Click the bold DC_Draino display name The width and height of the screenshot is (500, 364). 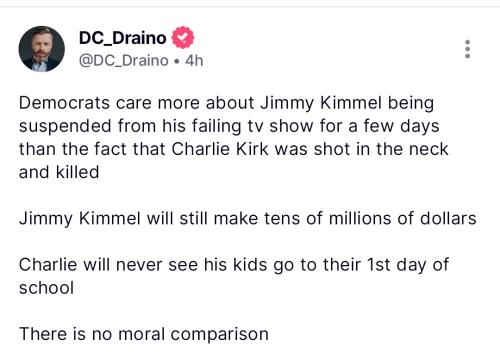click(122, 38)
